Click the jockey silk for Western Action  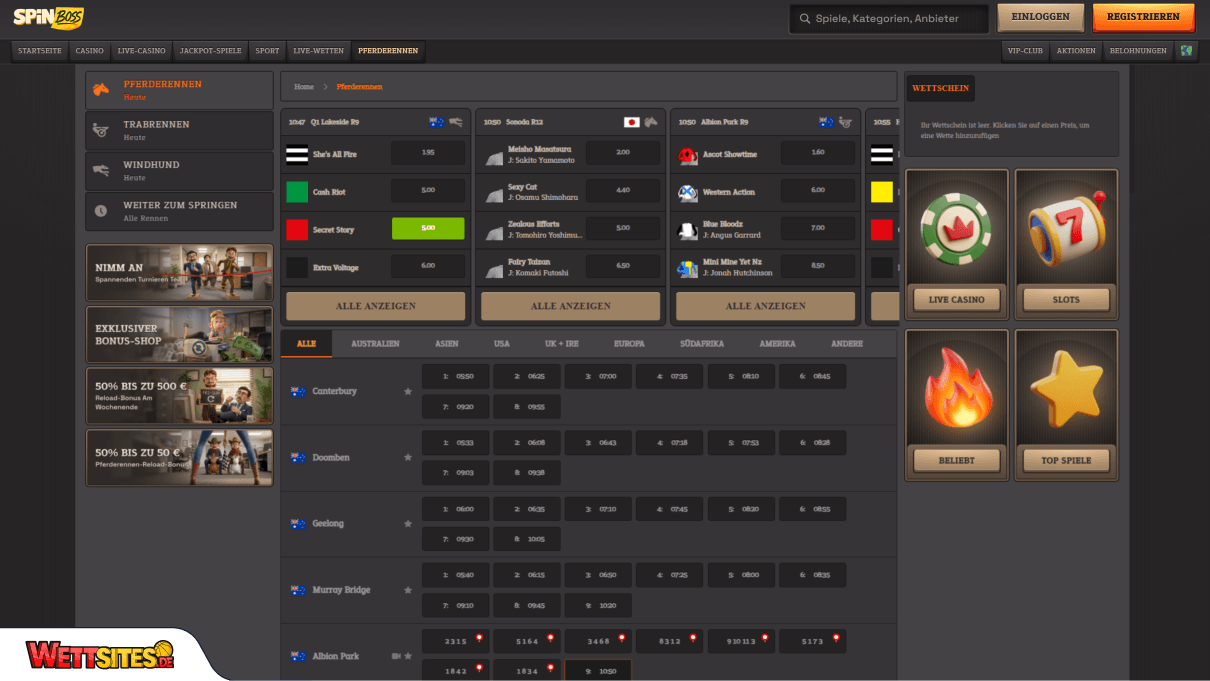[688, 192]
